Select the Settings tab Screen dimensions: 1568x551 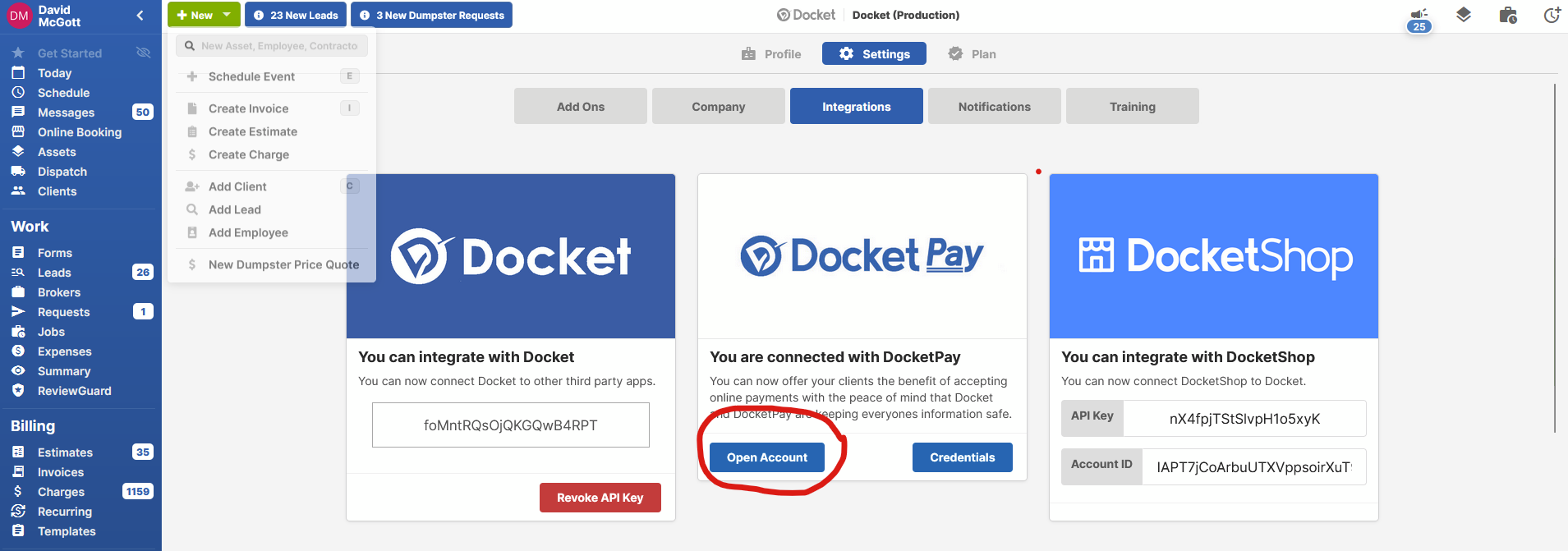tap(874, 54)
